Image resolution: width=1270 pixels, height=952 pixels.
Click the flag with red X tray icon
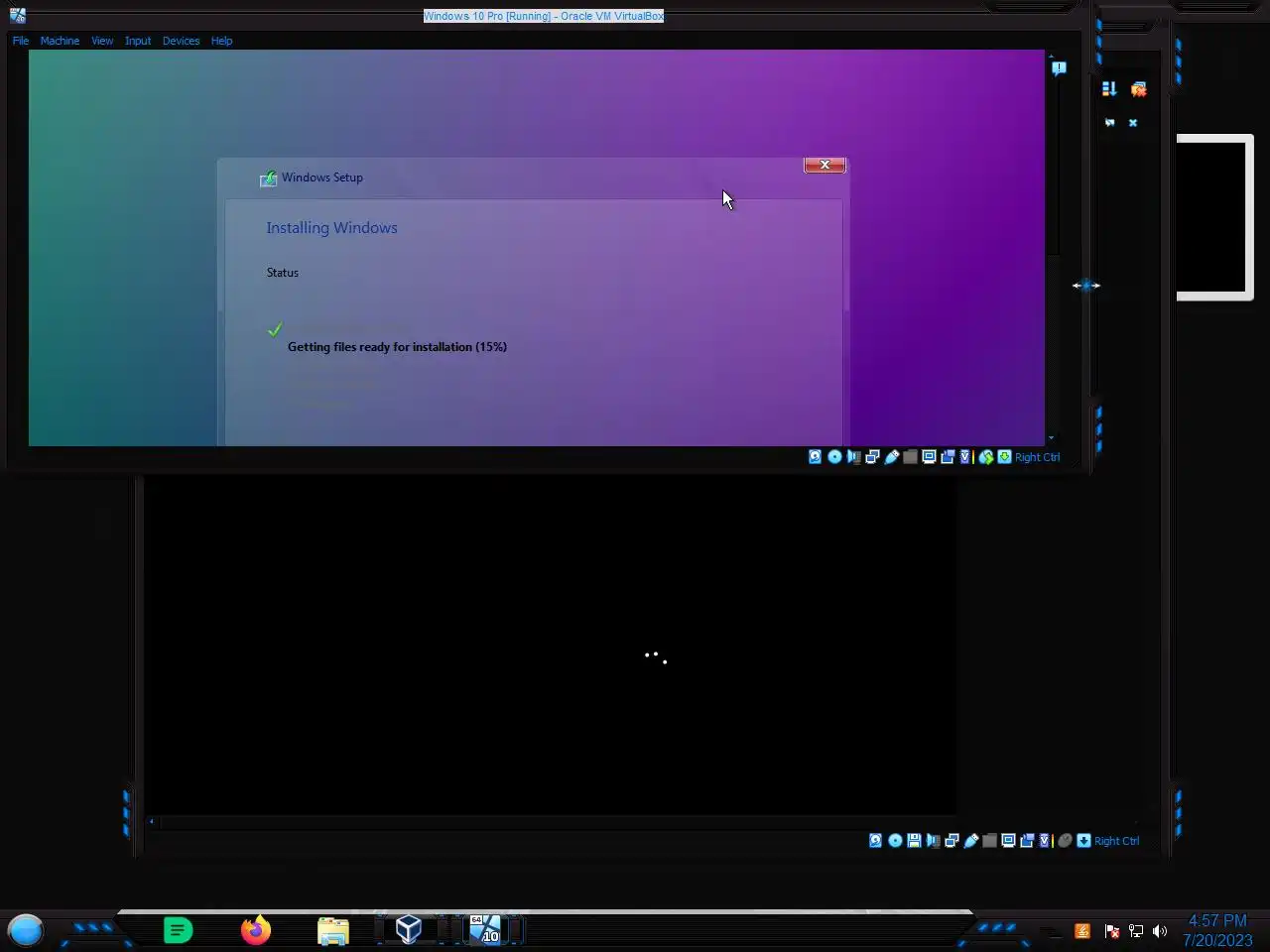pos(1112,931)
